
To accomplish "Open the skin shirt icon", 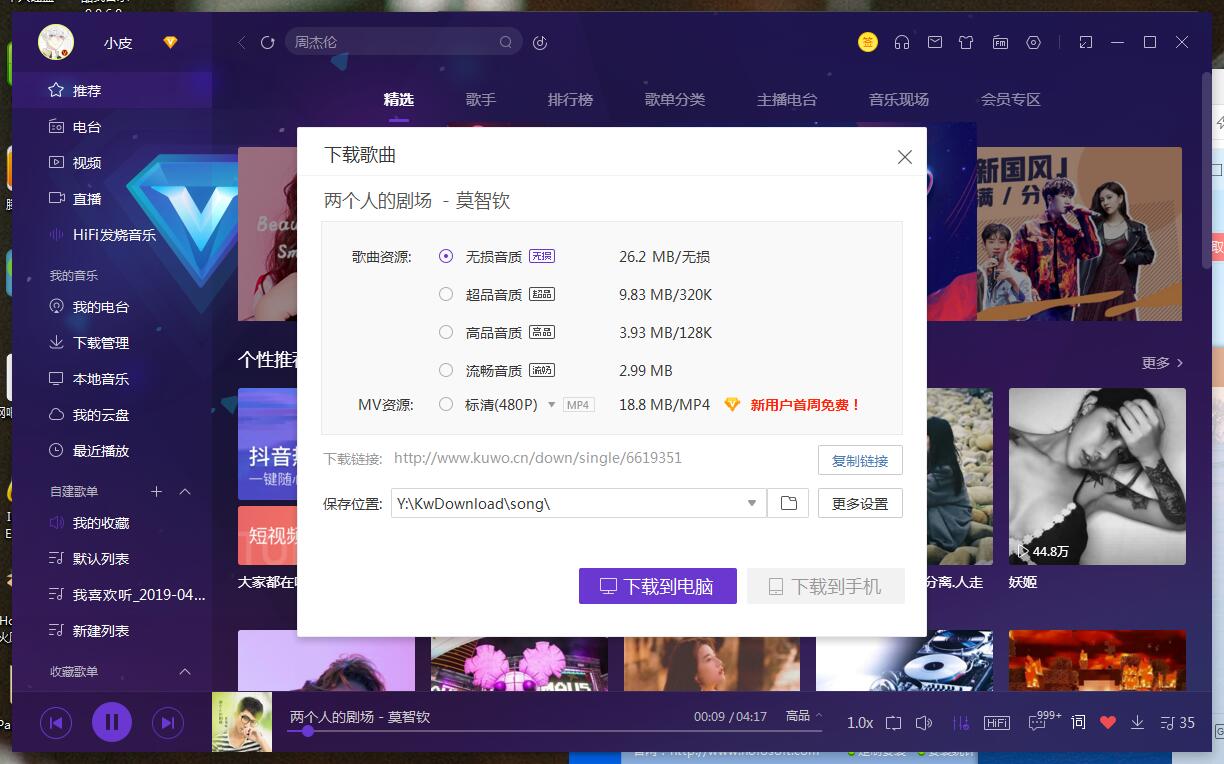I will pos(966,42).
